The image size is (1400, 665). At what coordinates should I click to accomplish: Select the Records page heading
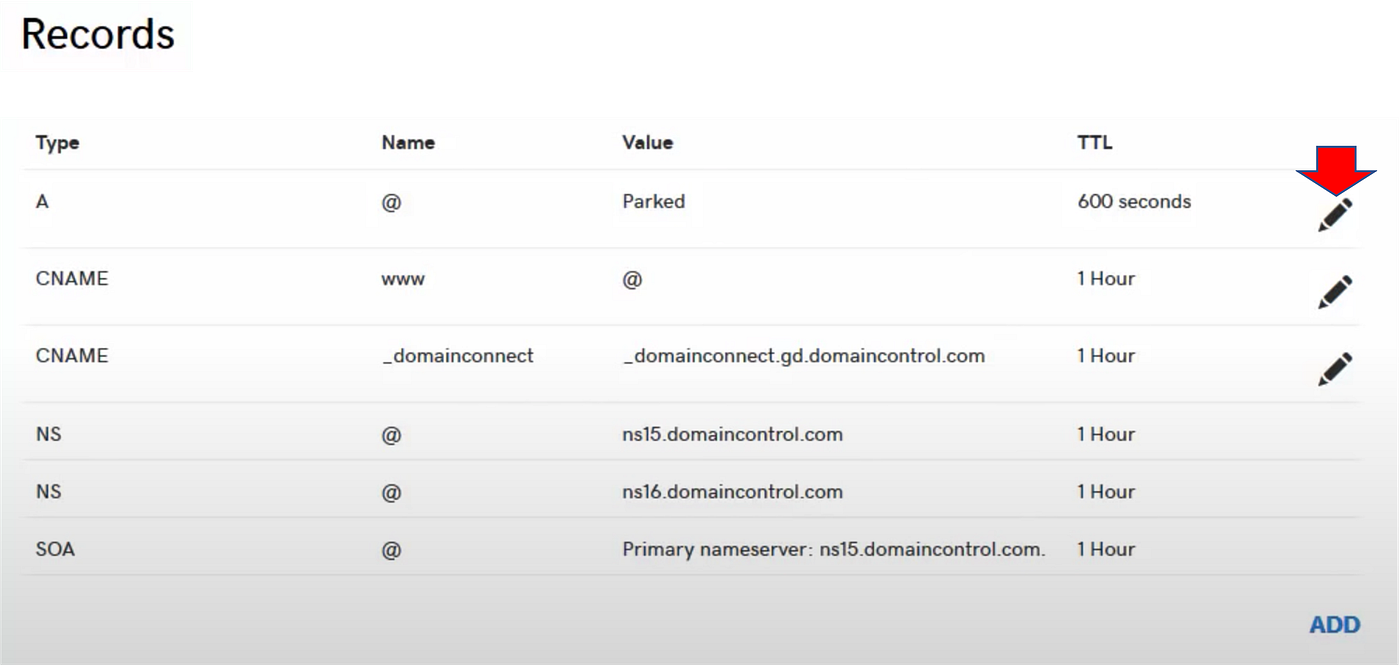tap(96, 35)
